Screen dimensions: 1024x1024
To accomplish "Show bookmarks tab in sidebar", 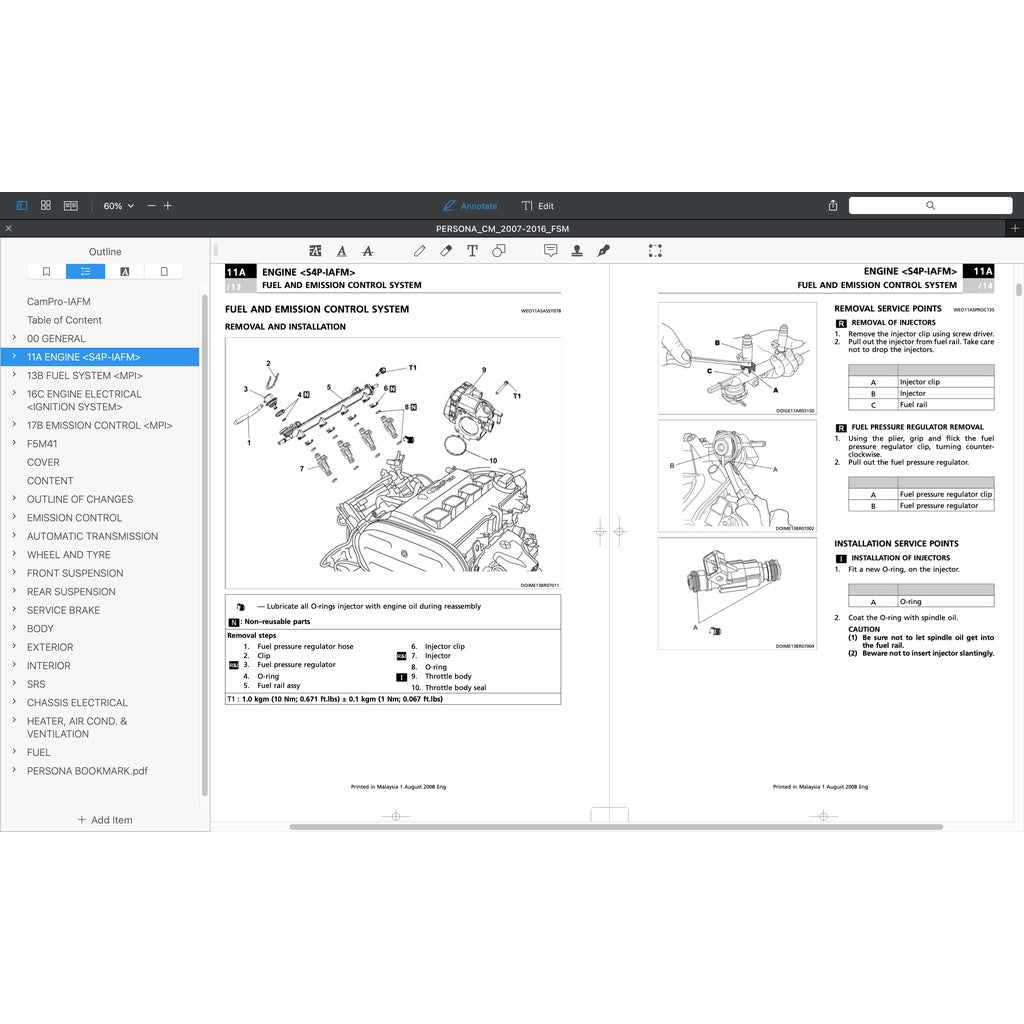I will (x=46, y=271).
